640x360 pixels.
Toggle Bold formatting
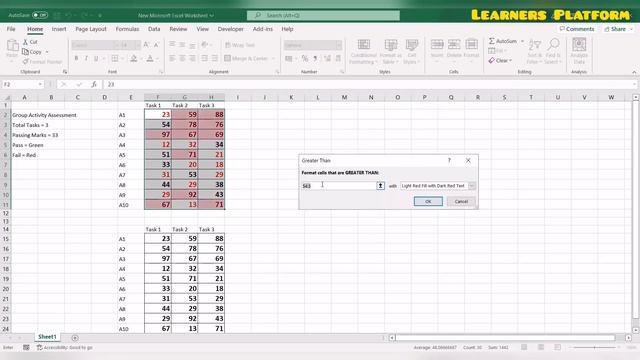point(76,58)
